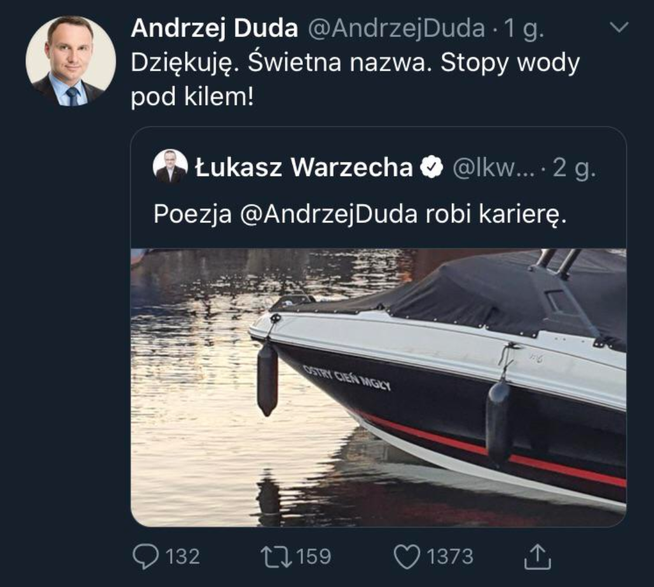Open the truncated @lkw... handle
This screenshot has width=654, height=587.
click(493, 168)
